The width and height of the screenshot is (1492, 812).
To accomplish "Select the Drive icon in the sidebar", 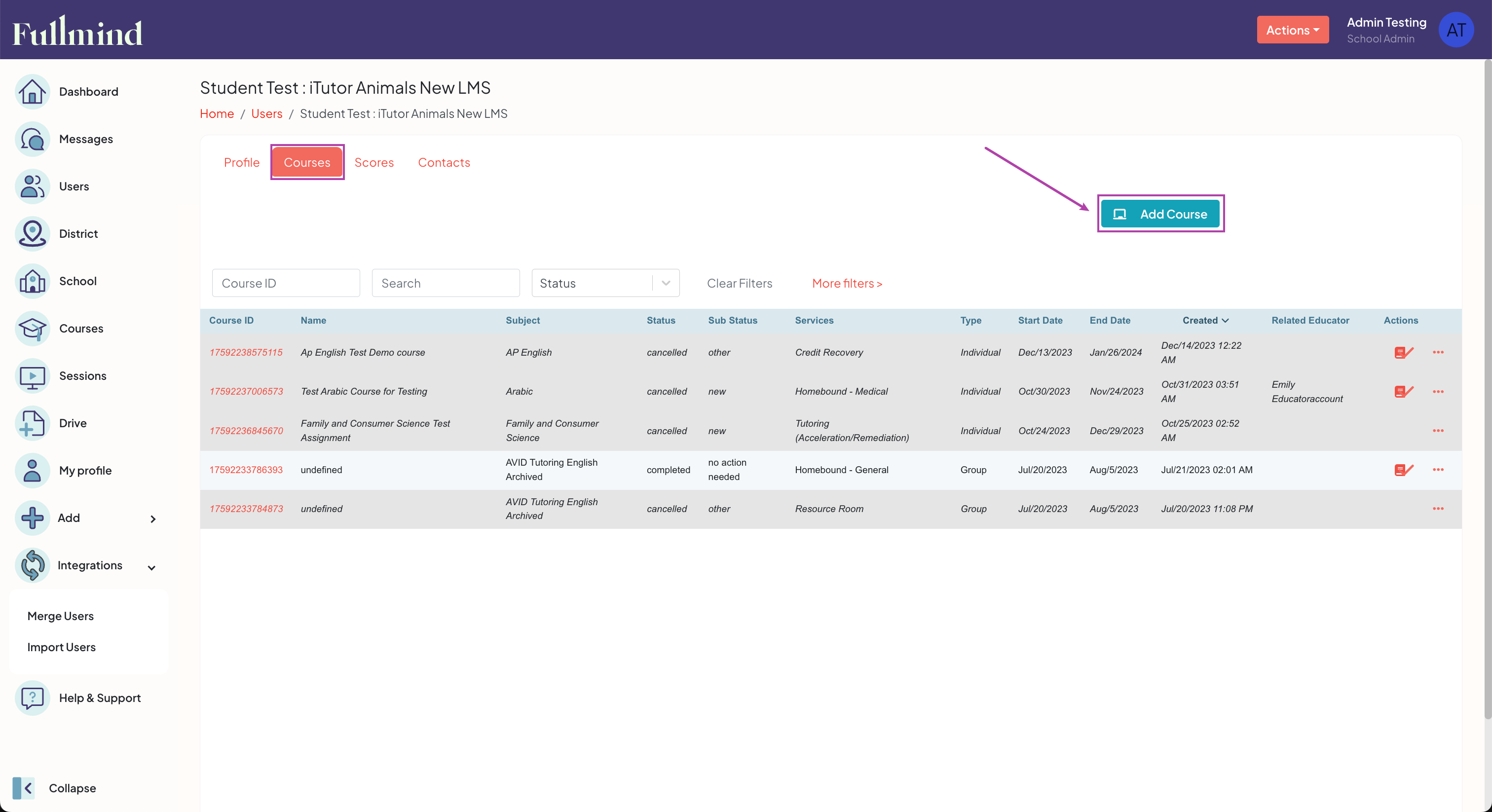I will point(32,423).
